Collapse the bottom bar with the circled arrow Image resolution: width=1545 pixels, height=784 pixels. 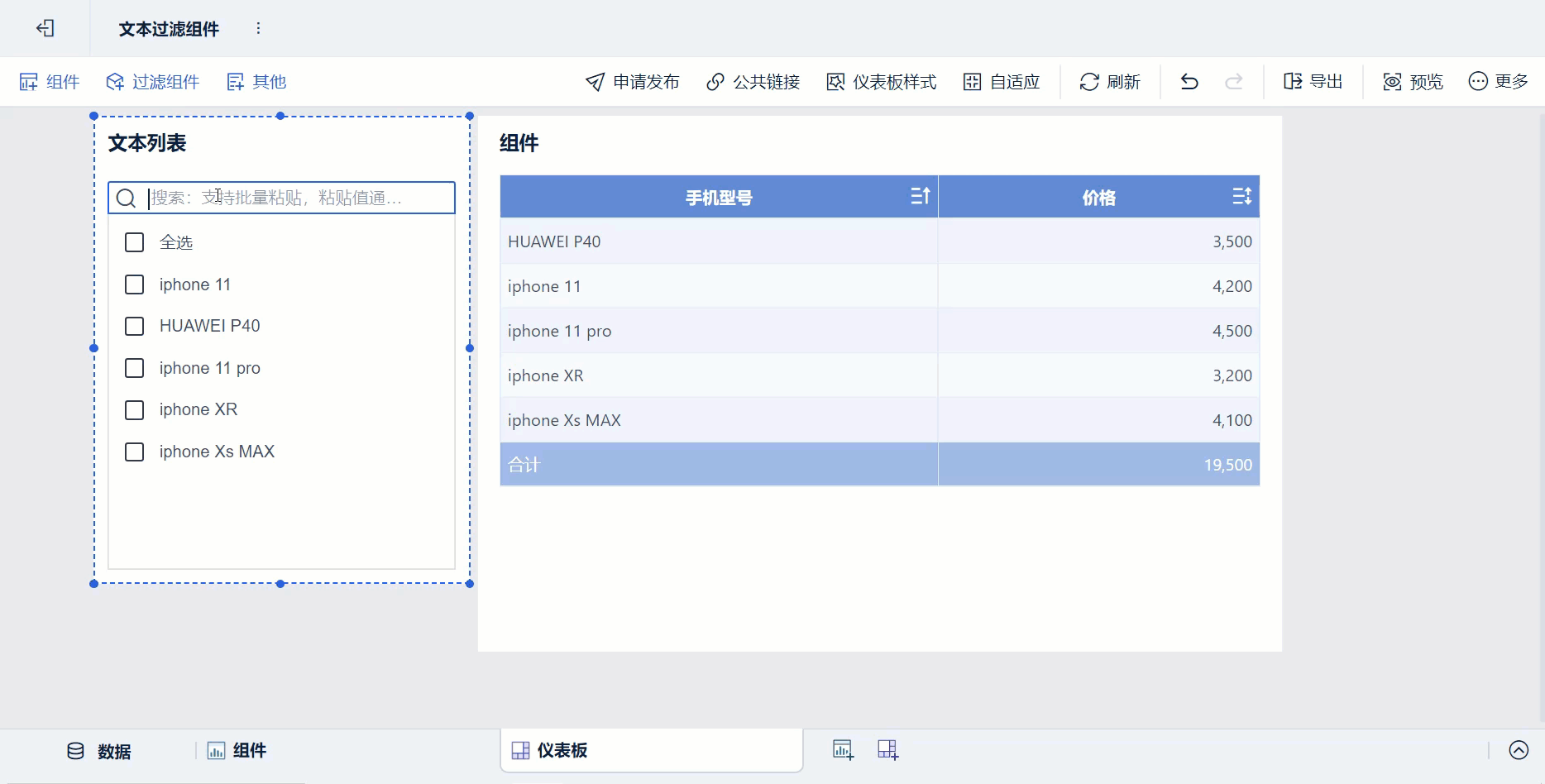point(1519,750)
